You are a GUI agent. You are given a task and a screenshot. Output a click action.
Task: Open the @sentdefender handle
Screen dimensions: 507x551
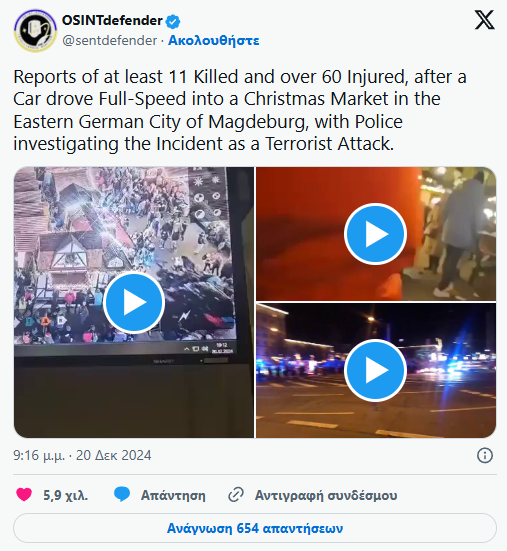[110, 40]
